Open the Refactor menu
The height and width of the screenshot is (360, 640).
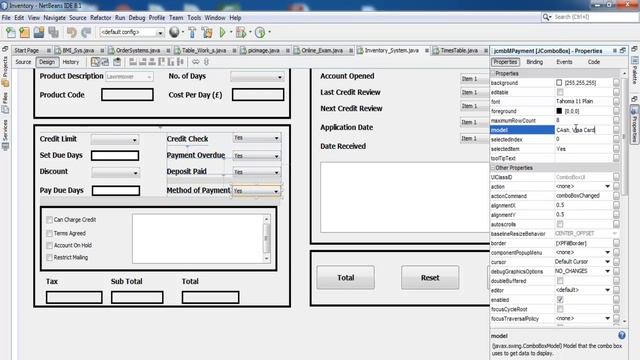click(x=100, y=18)
